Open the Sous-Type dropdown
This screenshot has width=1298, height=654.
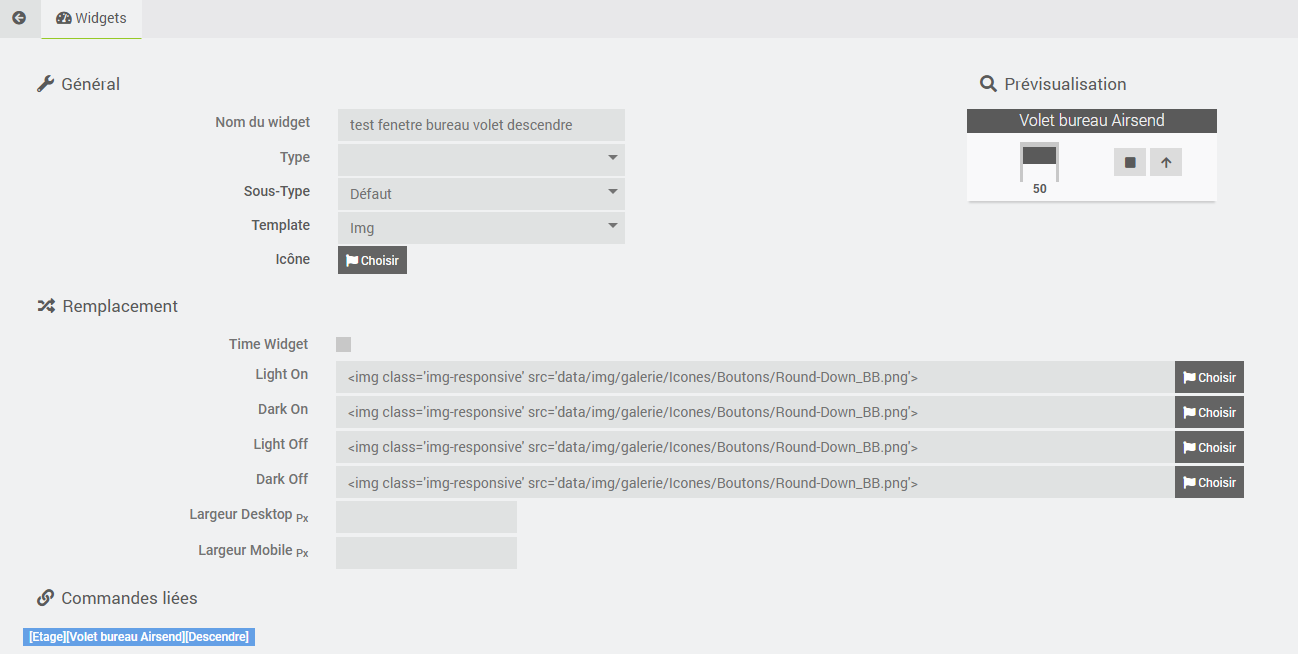click(481, 193)
